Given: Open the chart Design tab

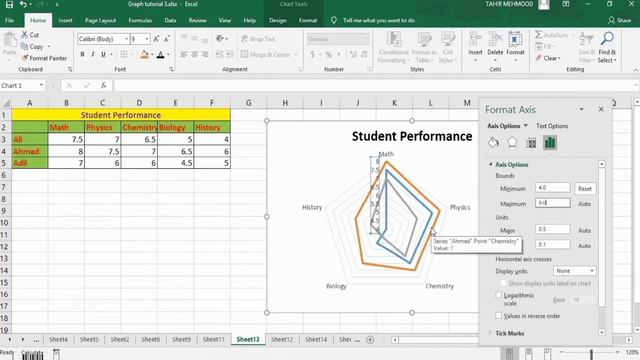Looking at the screenshot, I should pyautogui.click(x=278, y=20).
